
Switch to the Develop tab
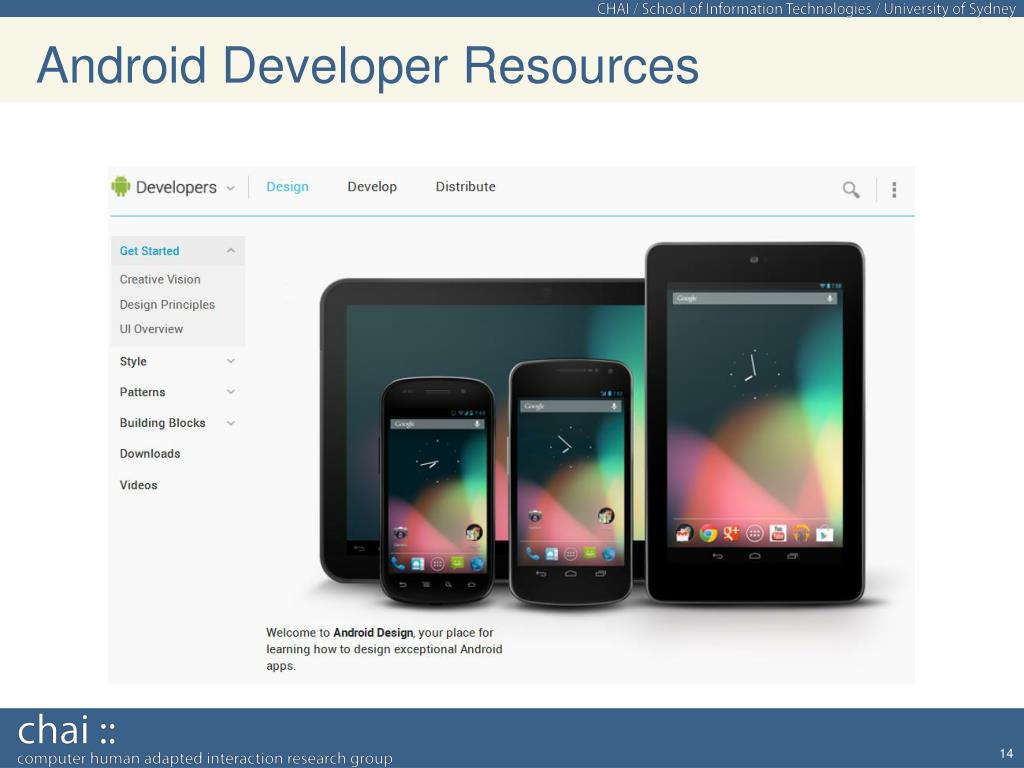pyautogui.click(x=372, y=187)
